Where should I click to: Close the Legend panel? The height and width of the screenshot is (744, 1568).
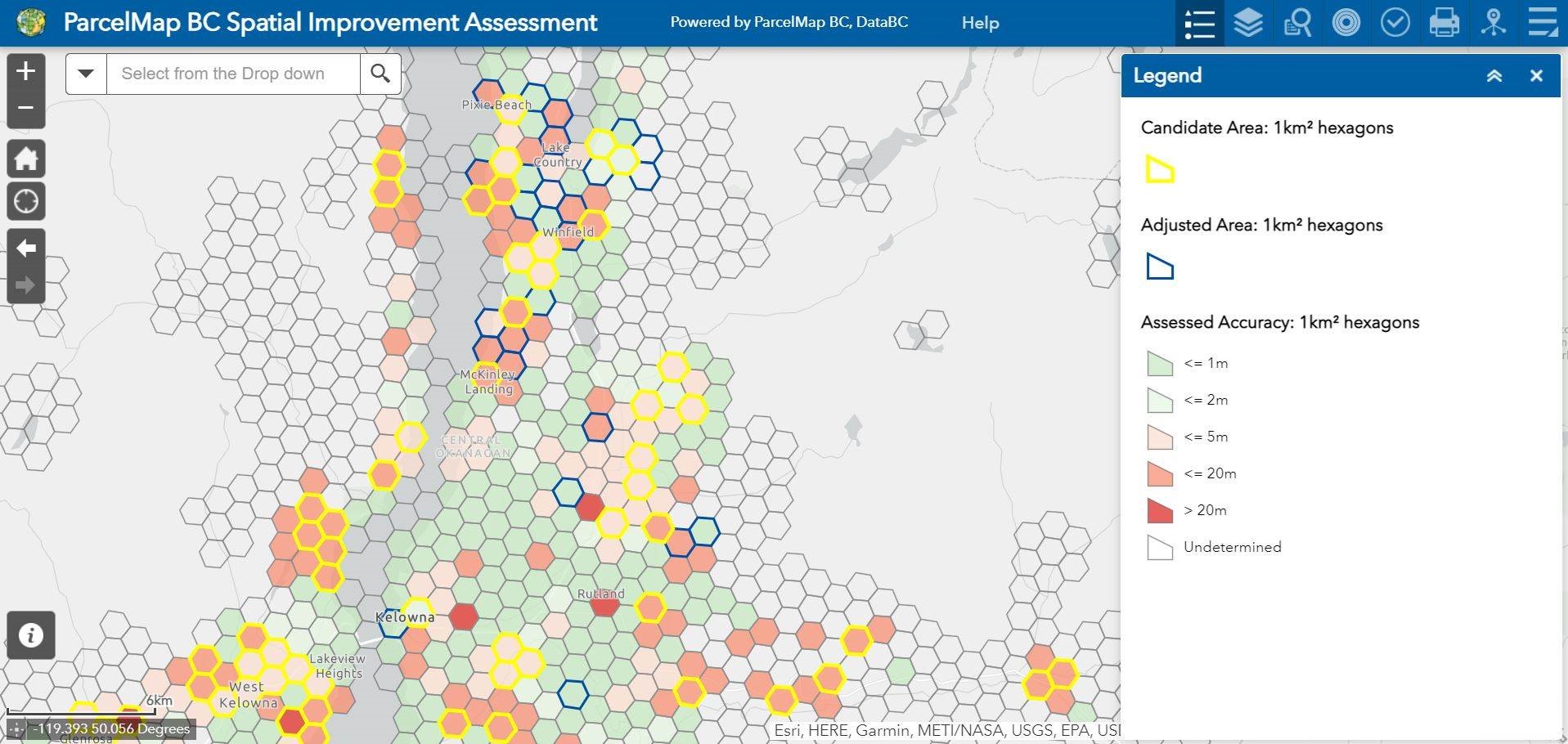(x=1536, y=76)
